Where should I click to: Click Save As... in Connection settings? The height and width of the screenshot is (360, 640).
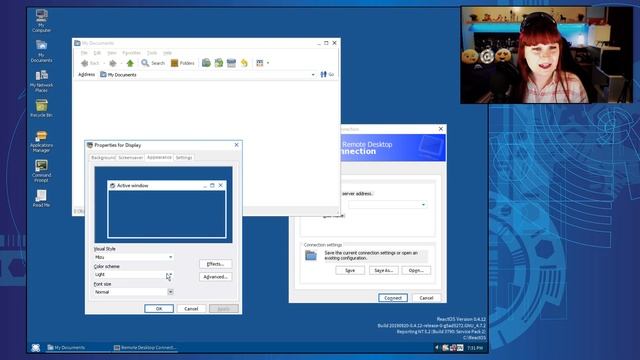[383, 270]
